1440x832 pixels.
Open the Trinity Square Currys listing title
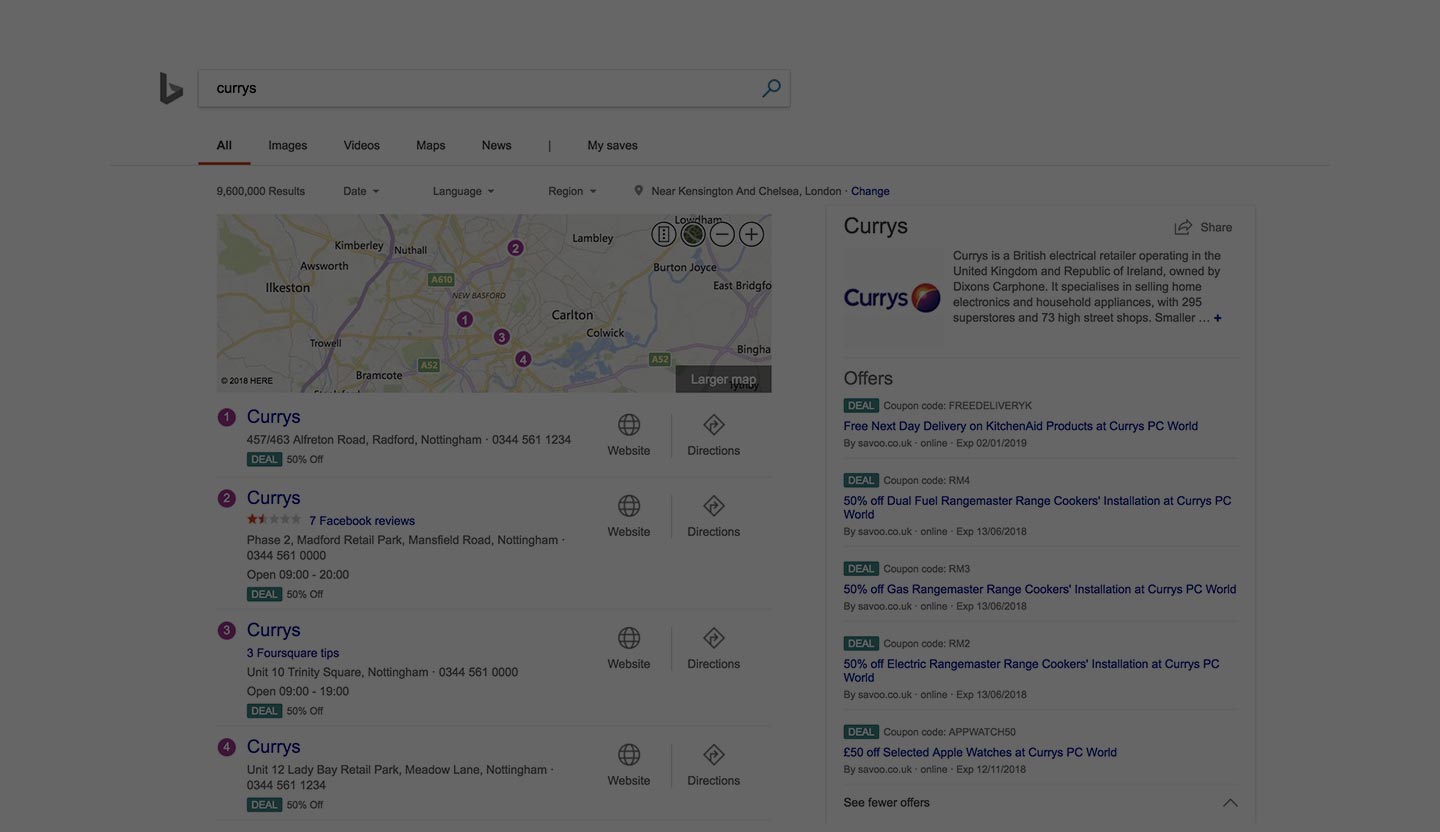click(x=274, y=630)
